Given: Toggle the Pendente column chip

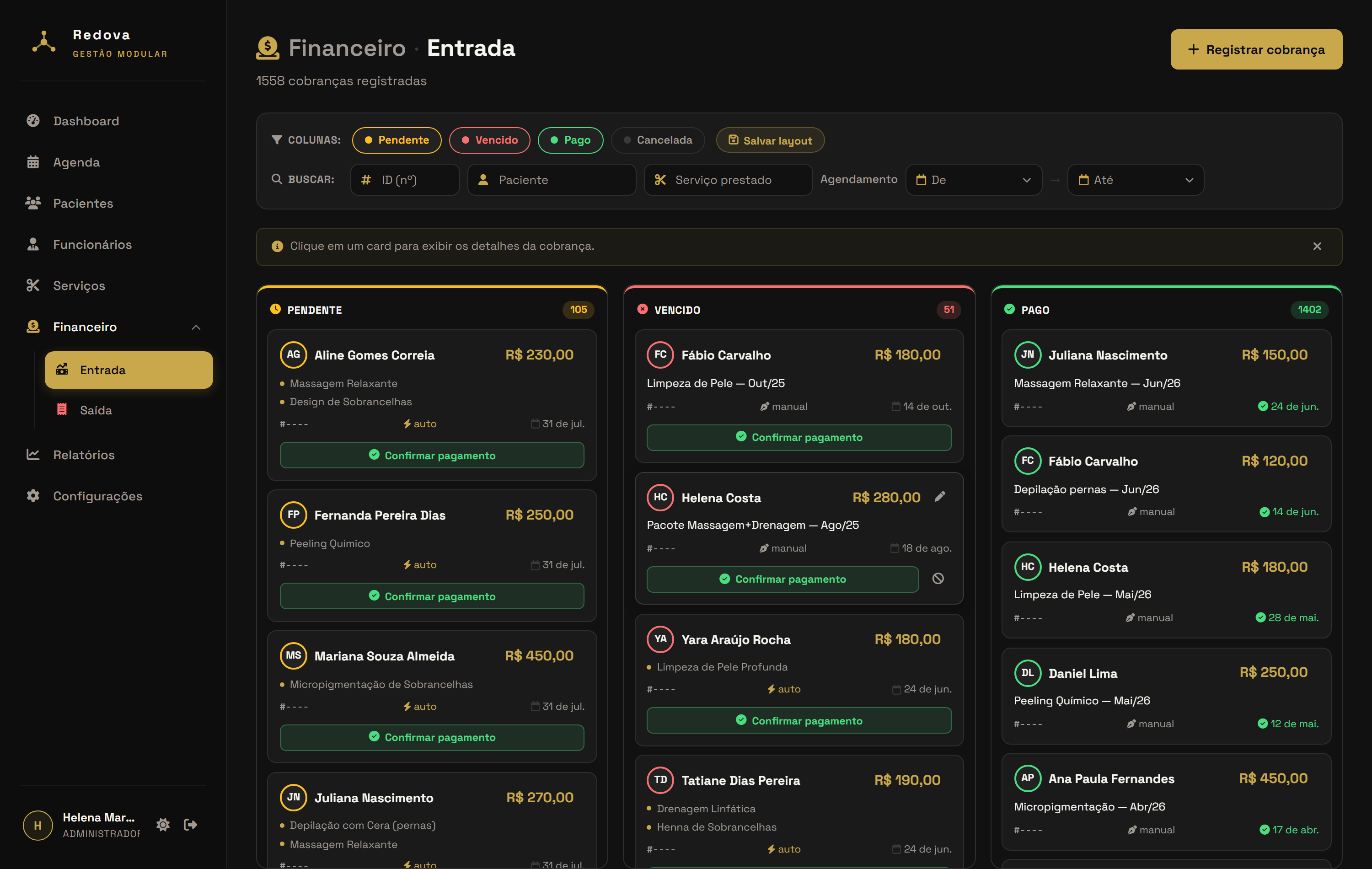Looking at the screenshot, I should (x=397, y=140).
